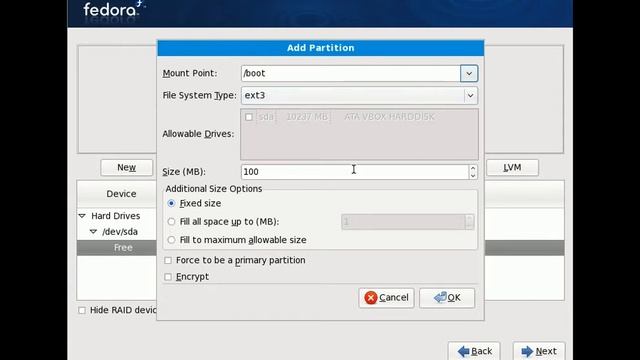Image resolution: width=640 pixels, height=360 pixels.
Task: Enable Force to be a primary partition
Action: (x=168, y=260)
